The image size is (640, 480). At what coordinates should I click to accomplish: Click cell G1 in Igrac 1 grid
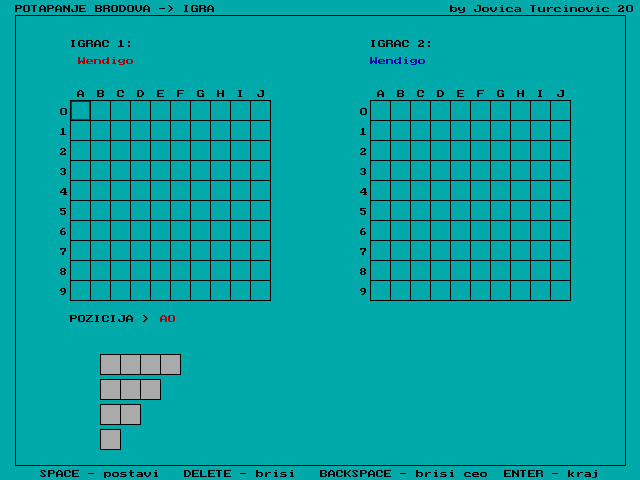click(200, 131)
